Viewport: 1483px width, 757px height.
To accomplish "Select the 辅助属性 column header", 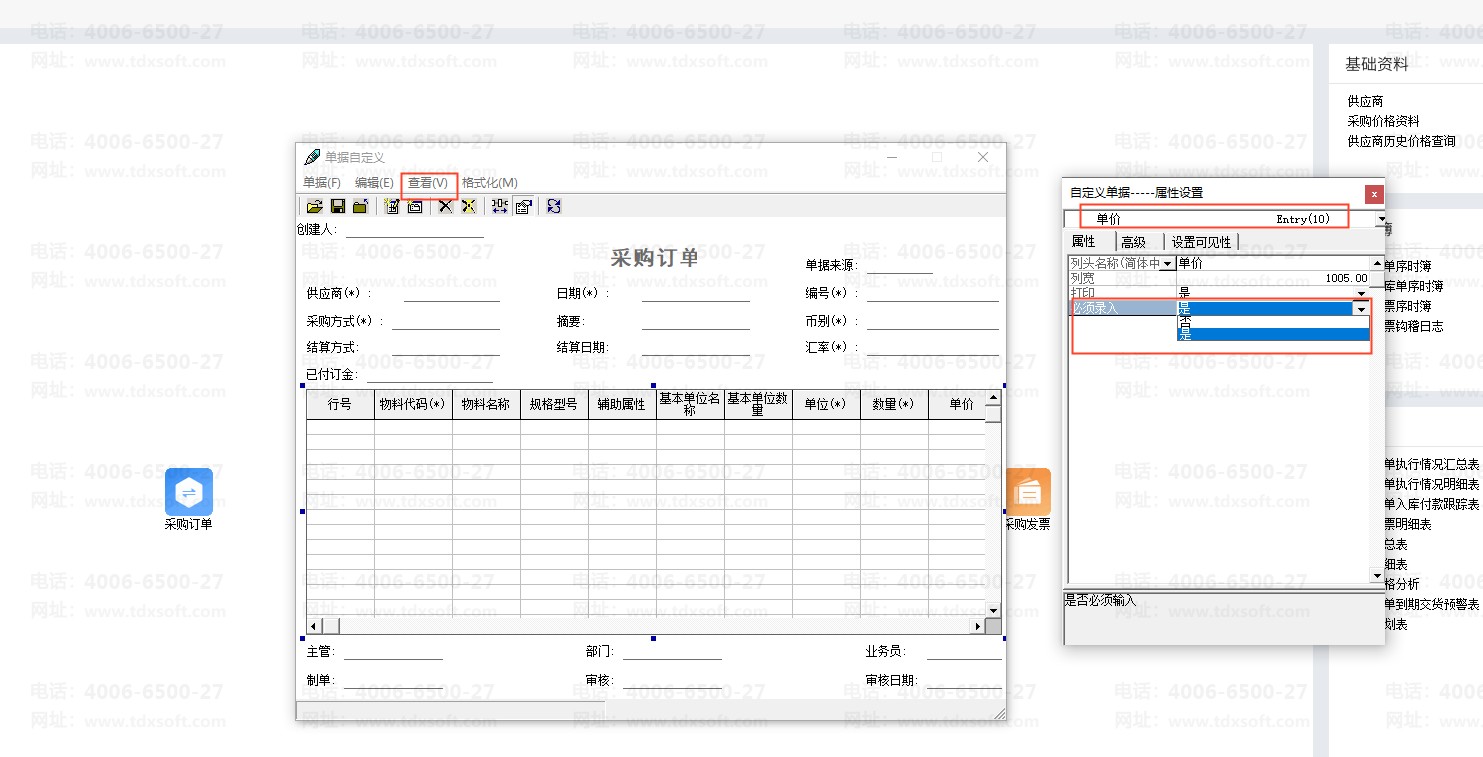I will 622,404.
